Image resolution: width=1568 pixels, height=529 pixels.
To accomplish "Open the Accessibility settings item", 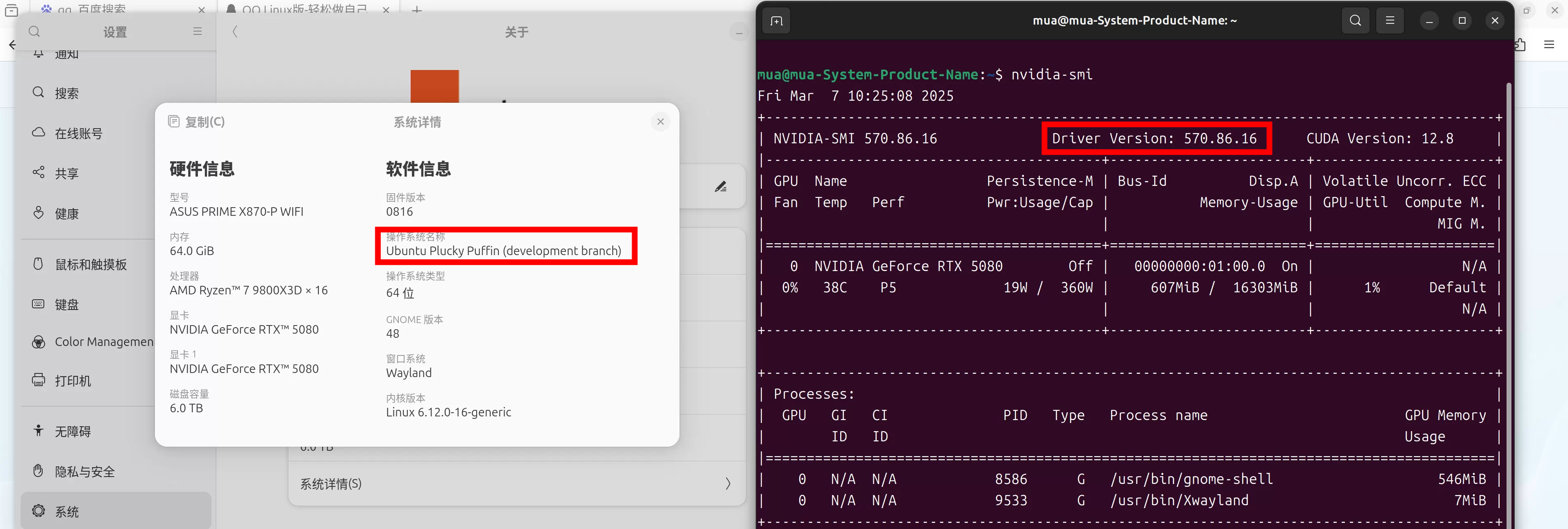I will pyautogui.click(x=73, y=432).
